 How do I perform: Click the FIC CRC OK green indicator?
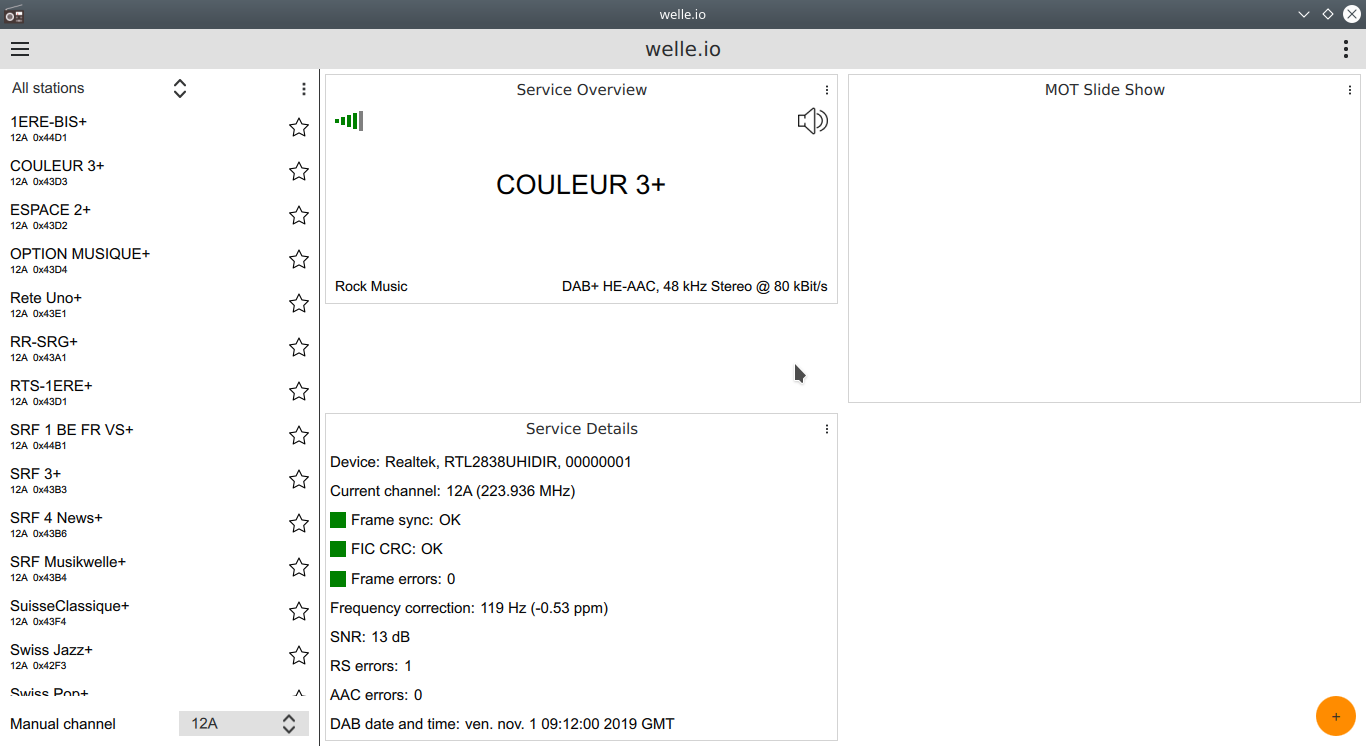338,549
